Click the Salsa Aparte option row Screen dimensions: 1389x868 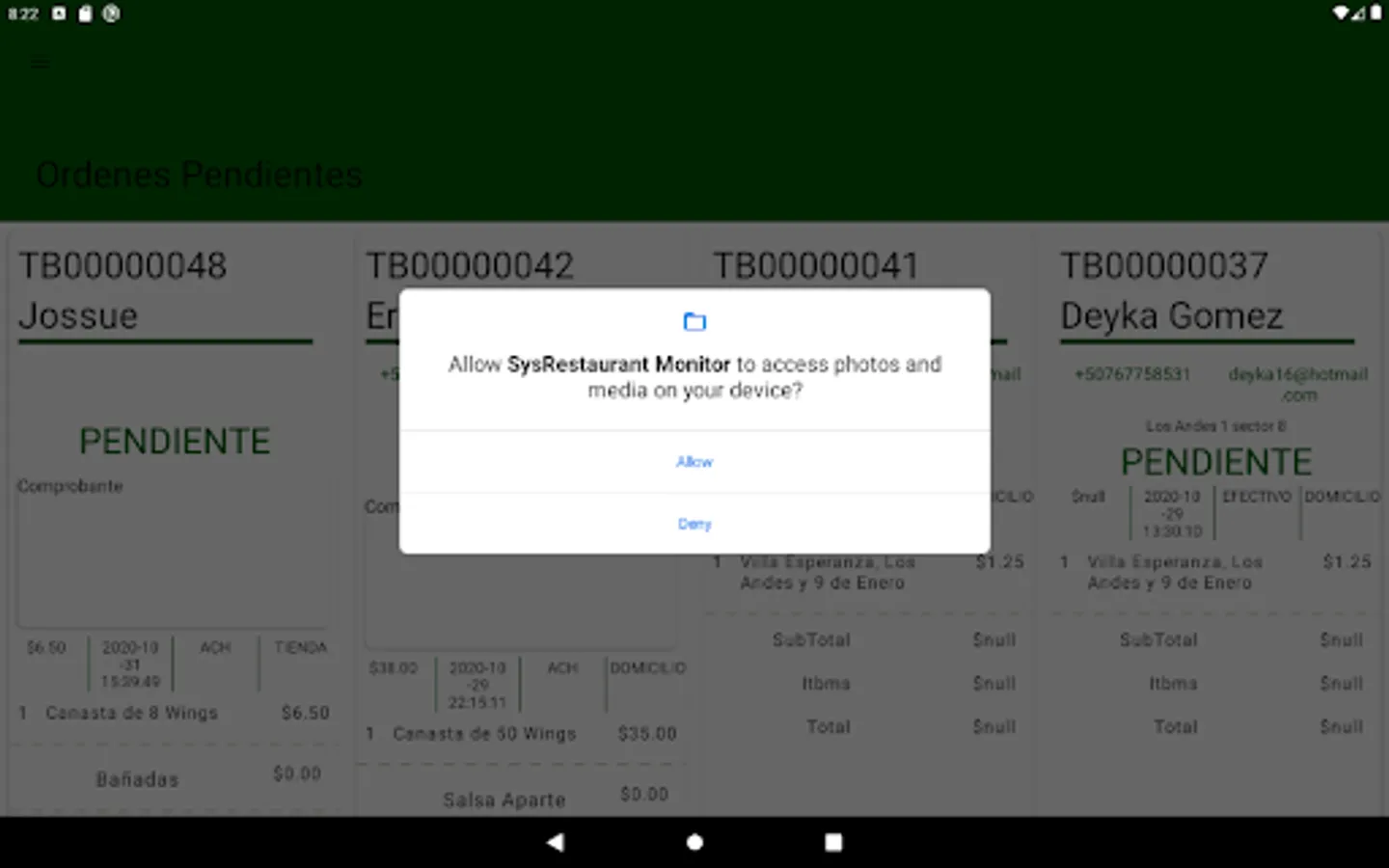point(522,799)
